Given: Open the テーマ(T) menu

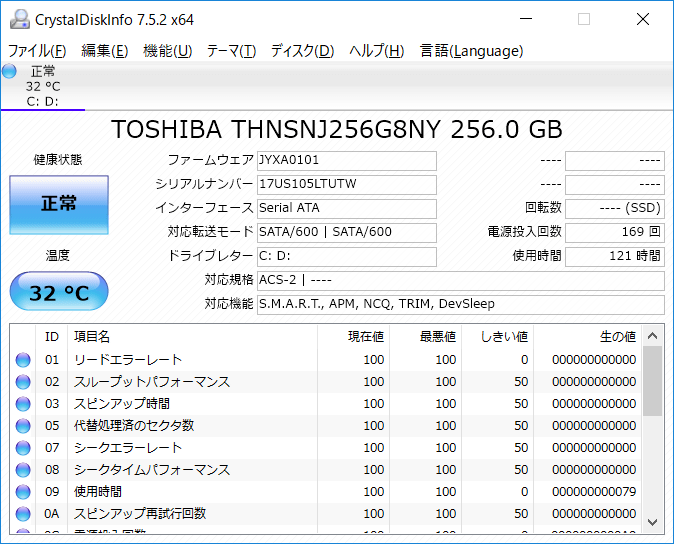Looking at the screenshot, I should [x=232, y=51].
